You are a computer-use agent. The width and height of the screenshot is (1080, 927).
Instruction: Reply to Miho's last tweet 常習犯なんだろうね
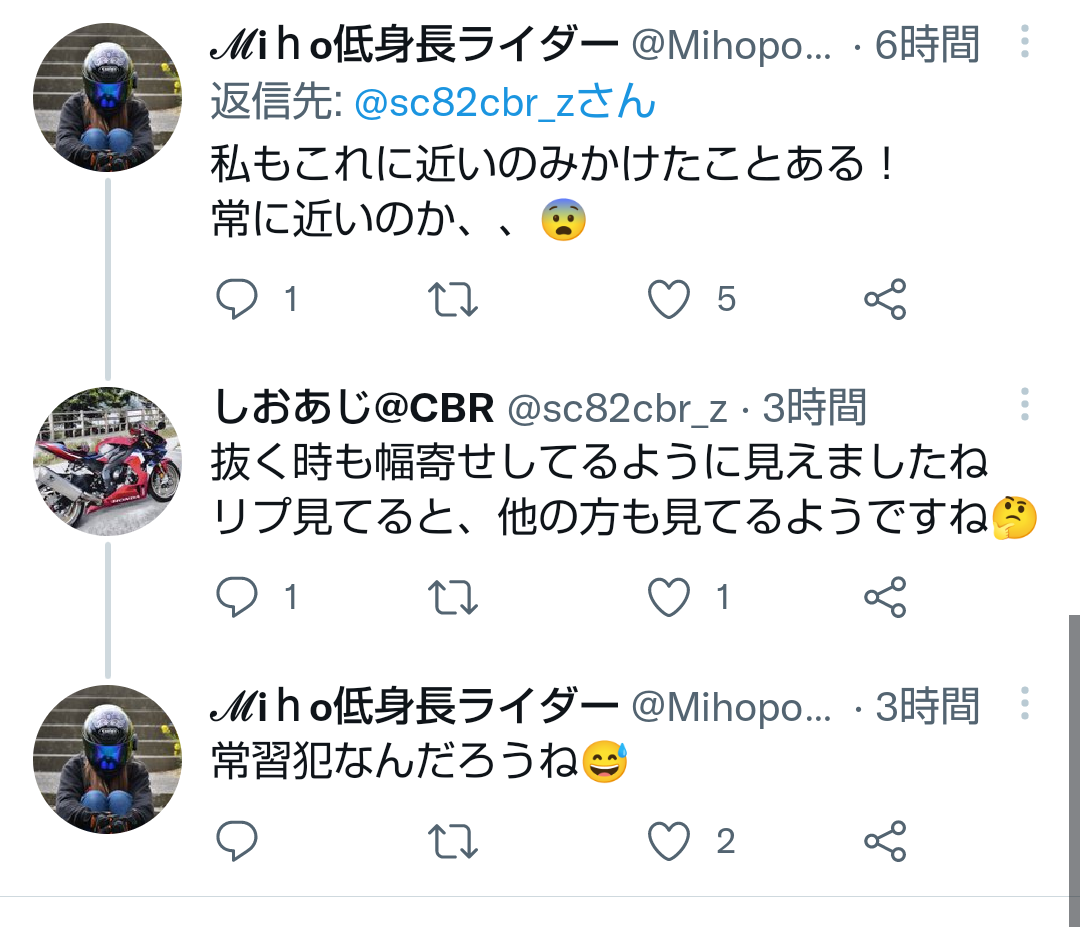click(x=237, y=841)
